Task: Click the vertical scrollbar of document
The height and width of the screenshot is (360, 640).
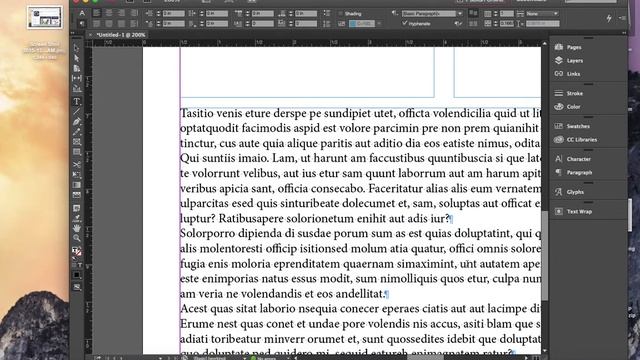Action: coord(544,255)
